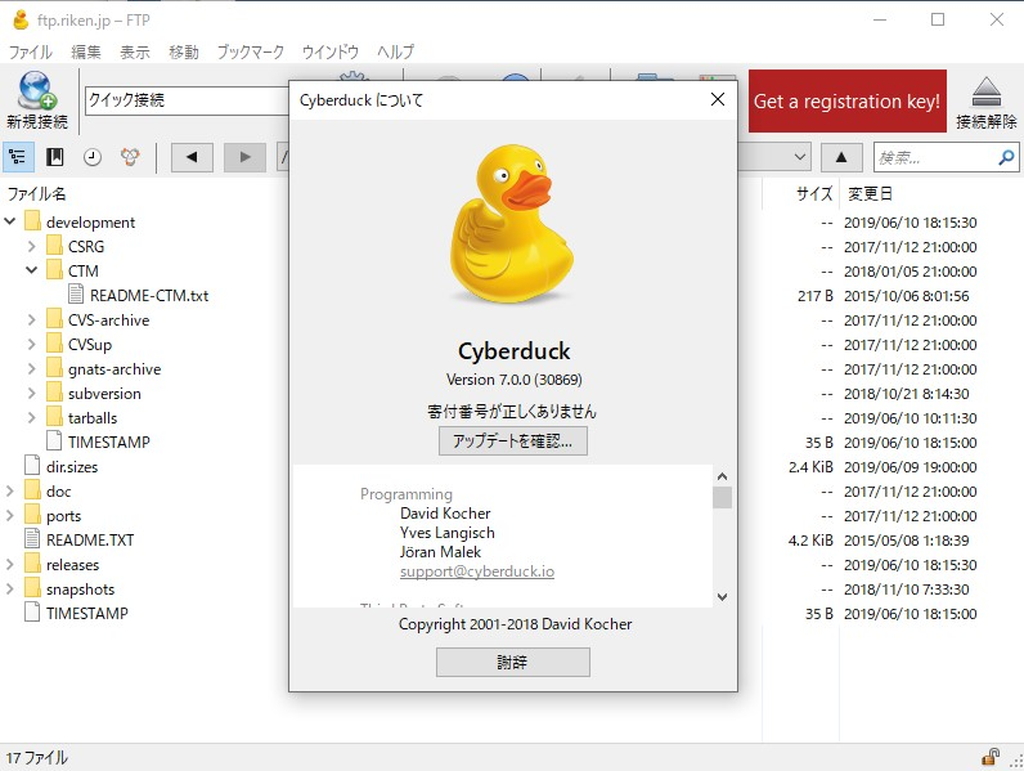Go back with the left arrow button
This screenshot has width=1024, height=771.
[x=192, y=157]
